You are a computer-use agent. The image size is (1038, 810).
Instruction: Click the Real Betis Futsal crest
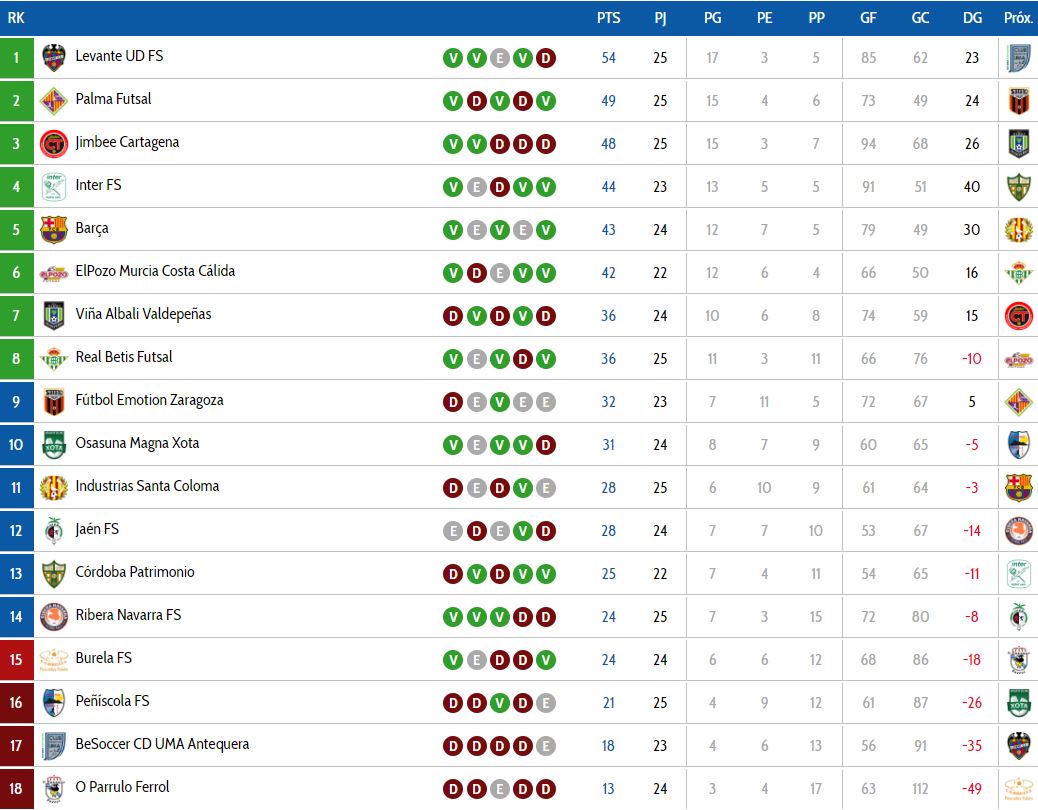tap(54, 359)
